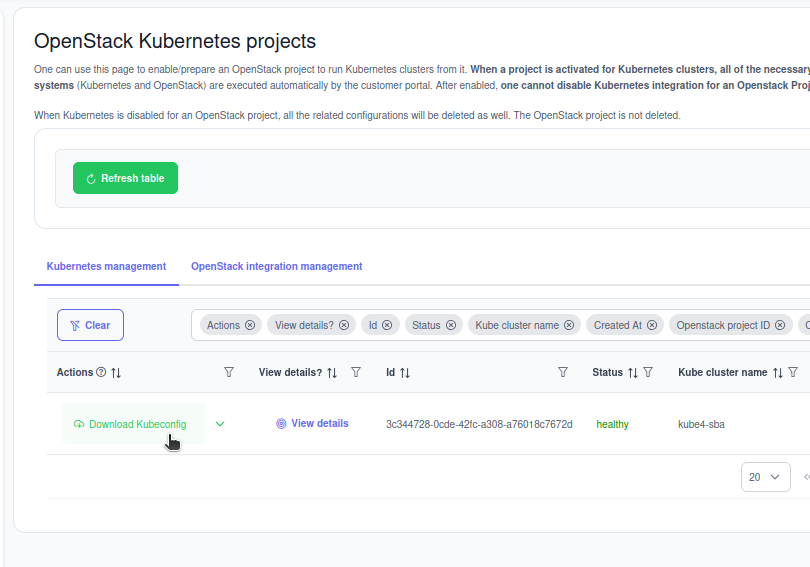Expand the Download Kubeconfig actions dropdown
Image resolution: width=810 pixels, height=567 pixels.
point(220,424)
